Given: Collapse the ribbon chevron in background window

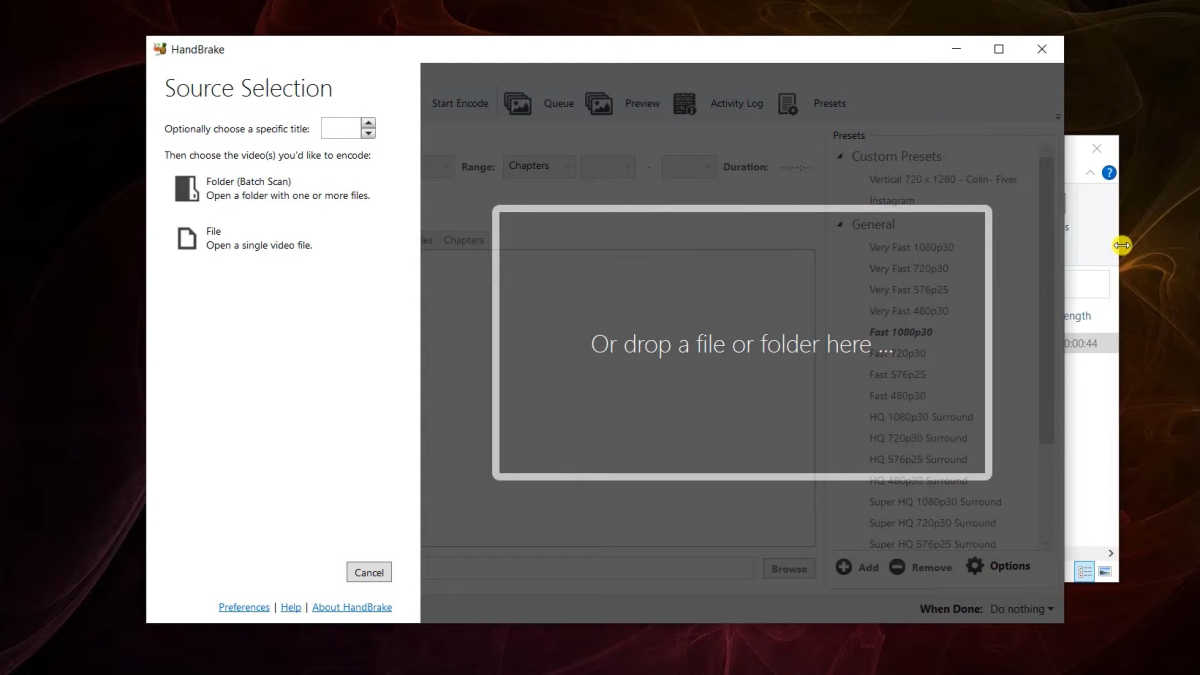Looking at the screenshot, I should pyautogui.click(x=1090, y=173).
